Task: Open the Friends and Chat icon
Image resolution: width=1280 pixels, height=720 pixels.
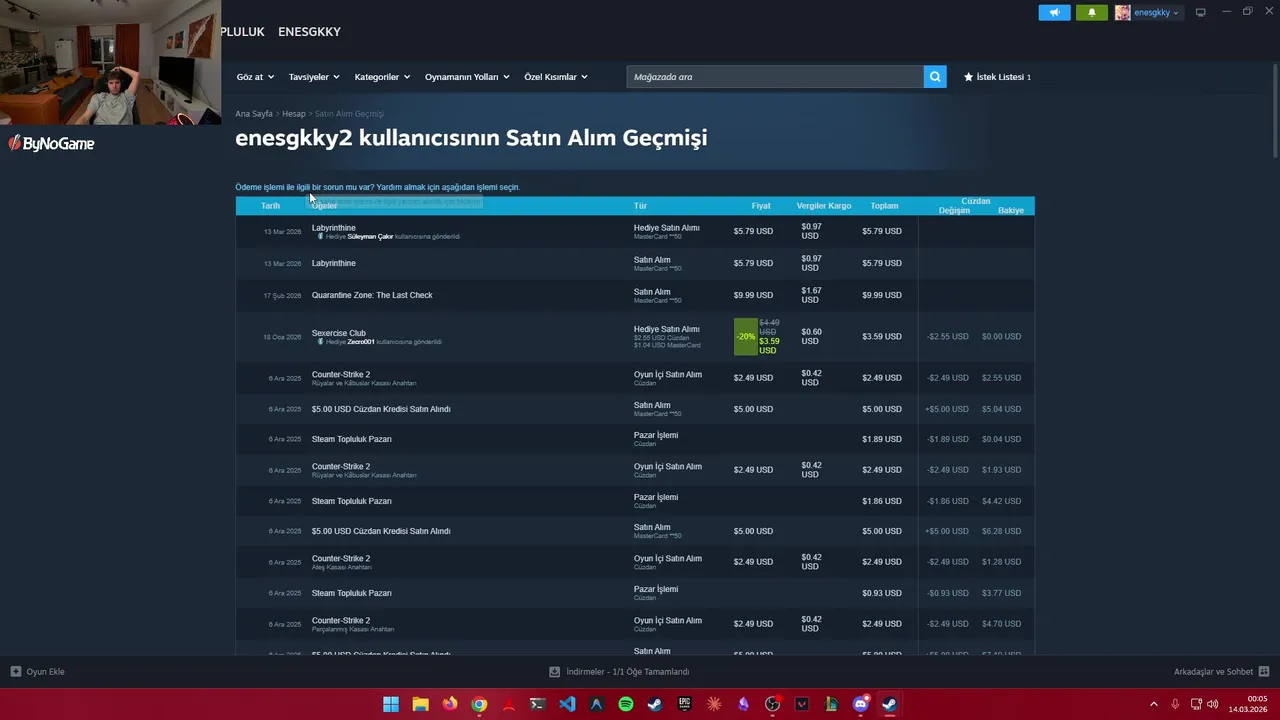Action: 1264,672
